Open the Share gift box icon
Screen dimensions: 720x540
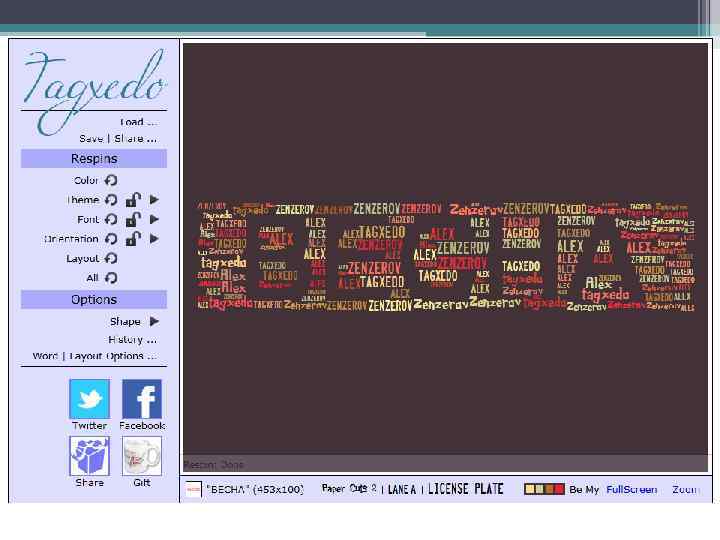click(x=90, y=456)
